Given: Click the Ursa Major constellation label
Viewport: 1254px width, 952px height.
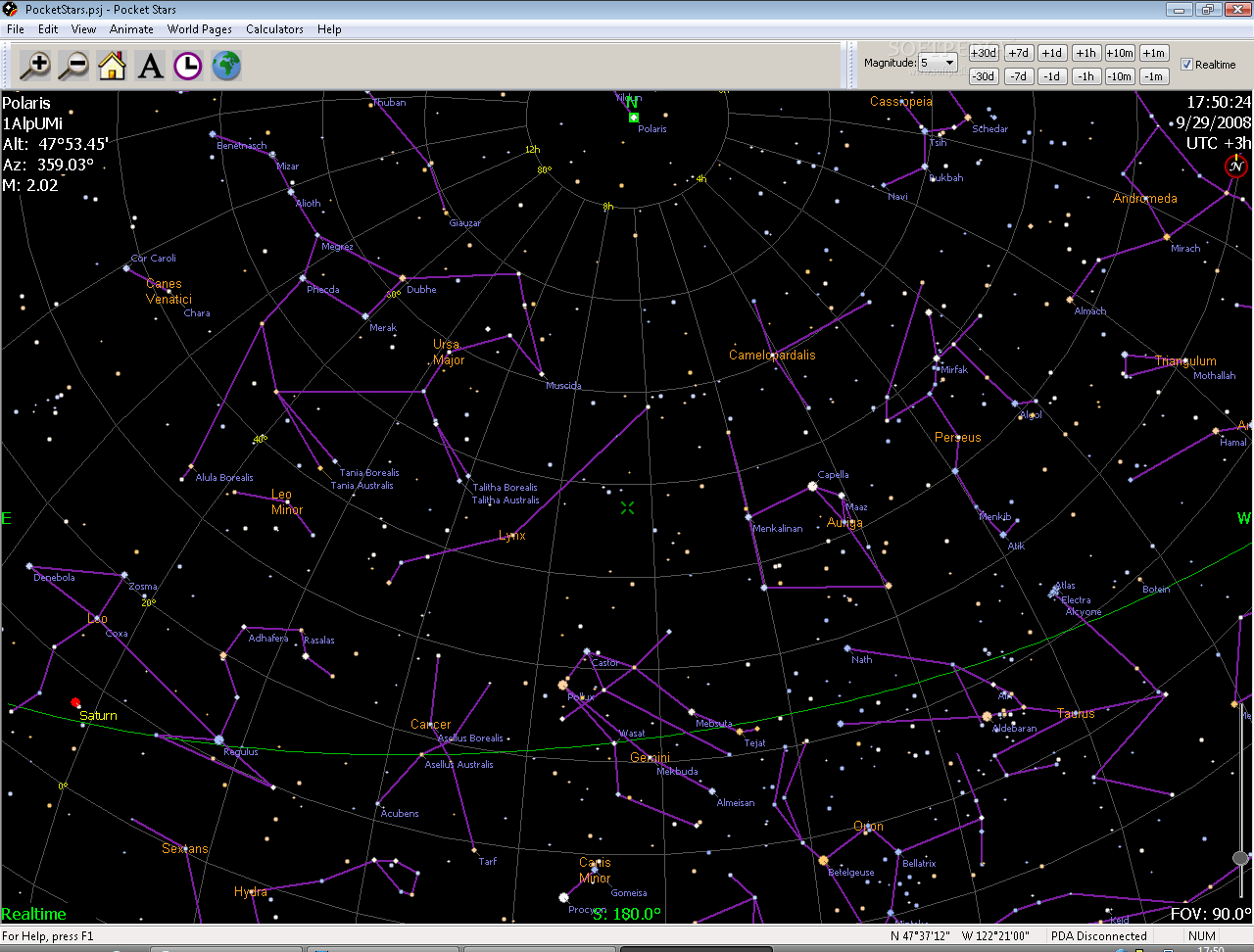Looking at the screenshot, I should click(449, 352).
